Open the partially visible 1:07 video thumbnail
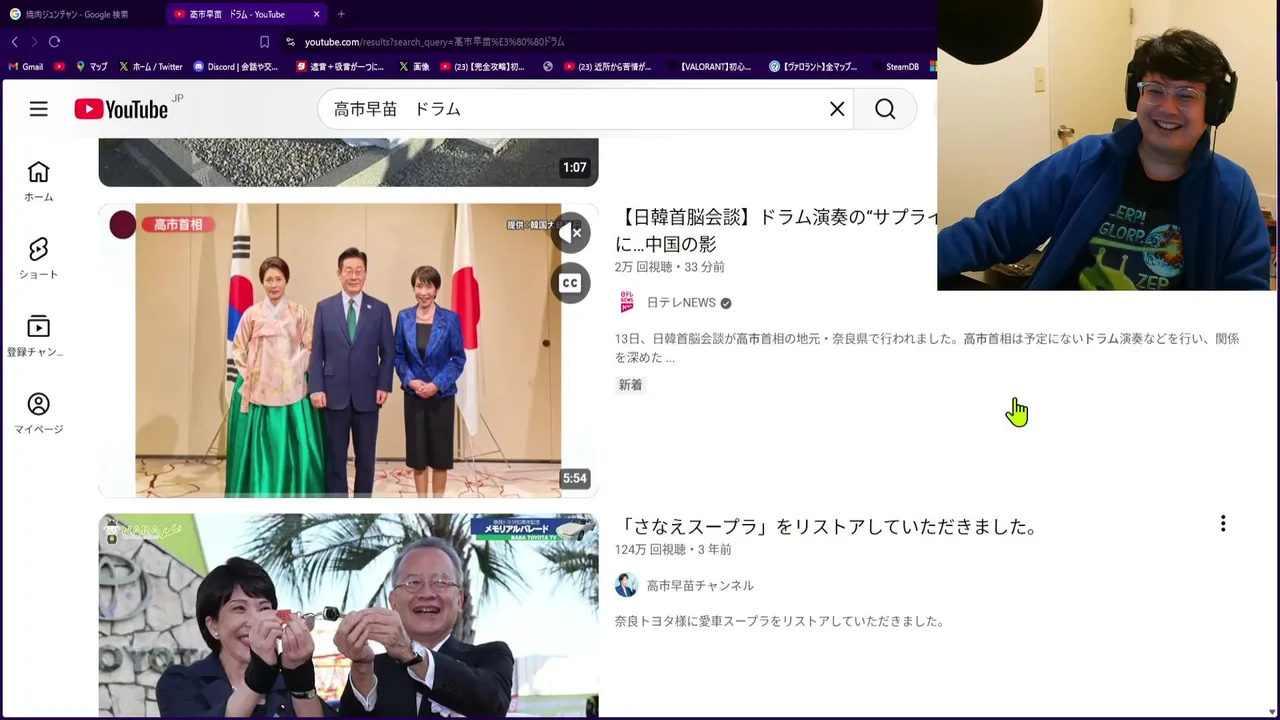 (348, 162)
